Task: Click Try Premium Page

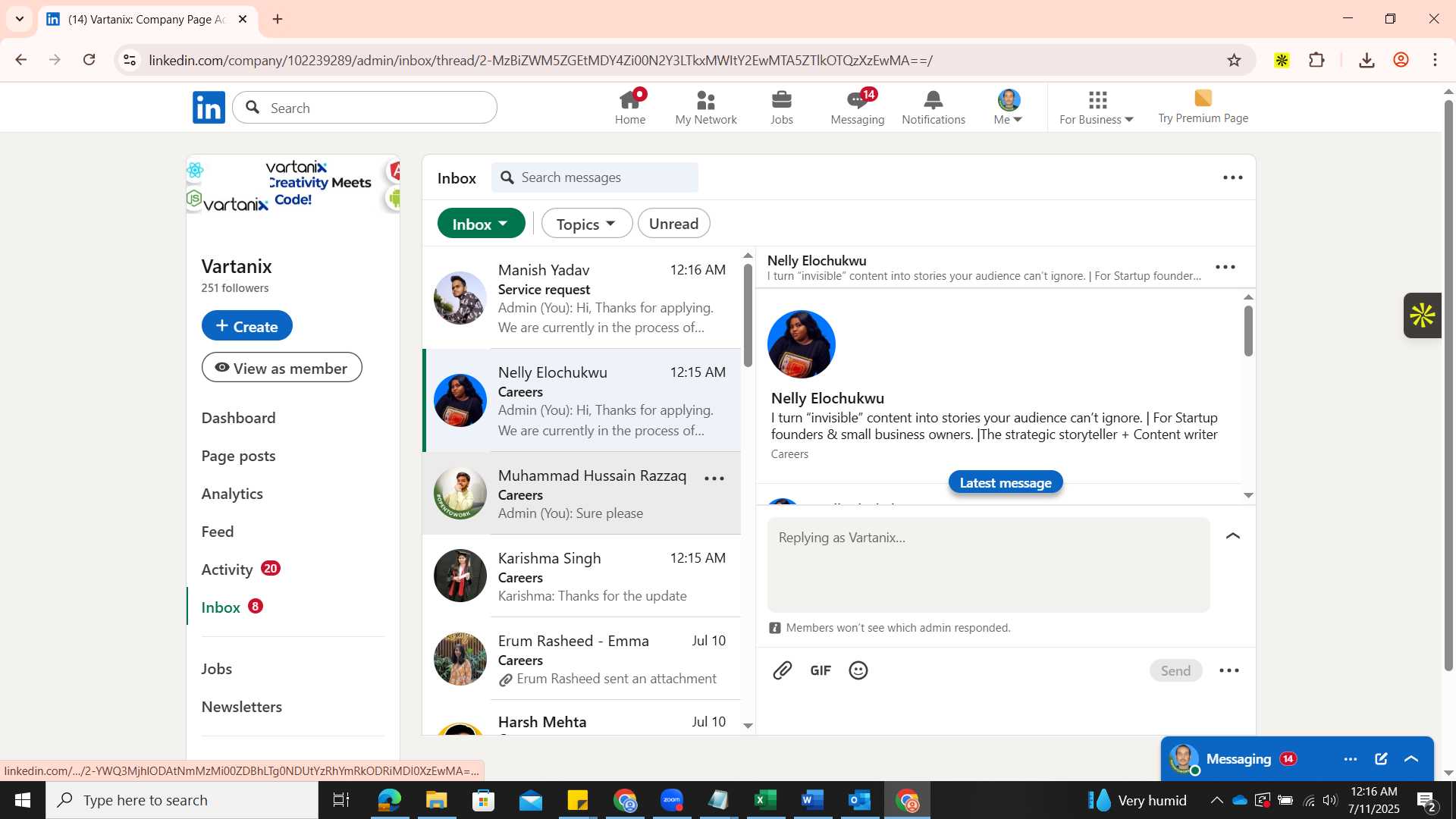Action: tap(1203, 107)
